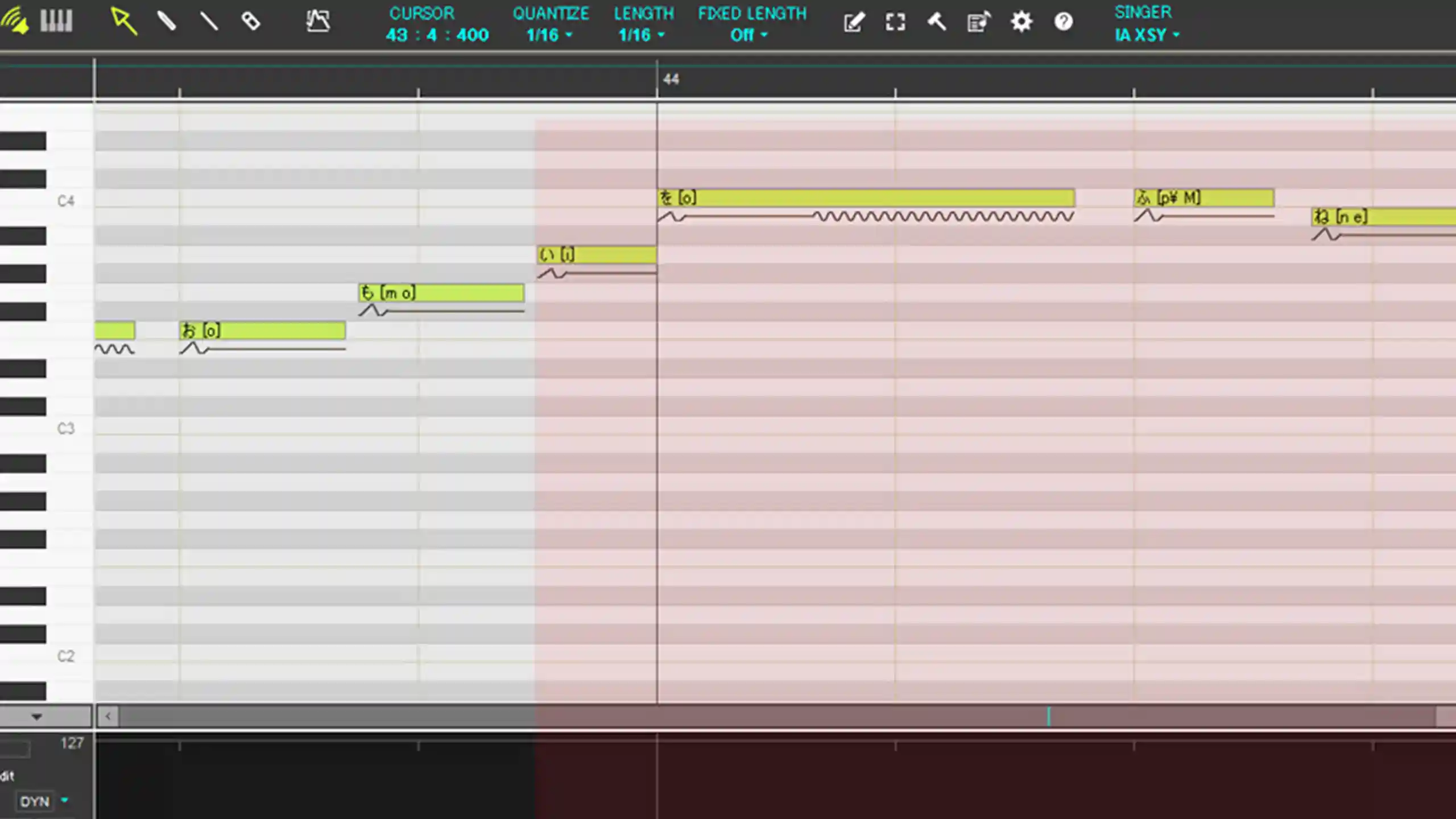Select the line drawing tool
This screenshot has width=1456, height=819.
tap(209, 22)
